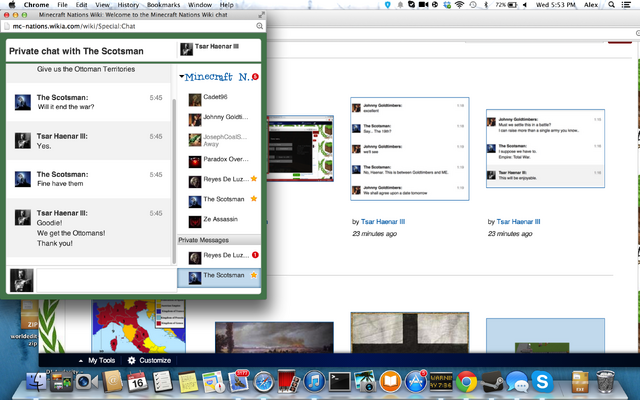Screen dimensions: 640x400
Task: Open Maps from the dock
Action: [213, 382]
